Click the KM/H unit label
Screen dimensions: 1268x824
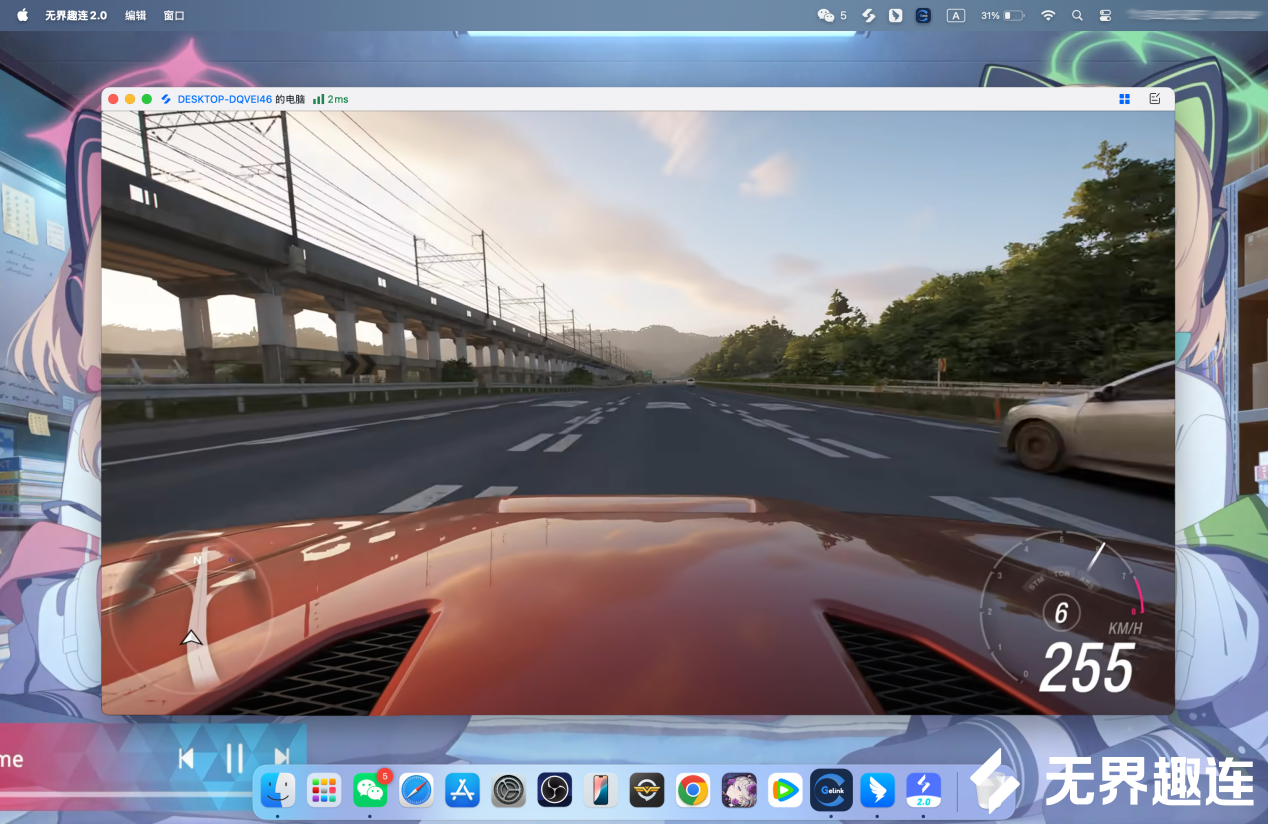point(1125,628)
